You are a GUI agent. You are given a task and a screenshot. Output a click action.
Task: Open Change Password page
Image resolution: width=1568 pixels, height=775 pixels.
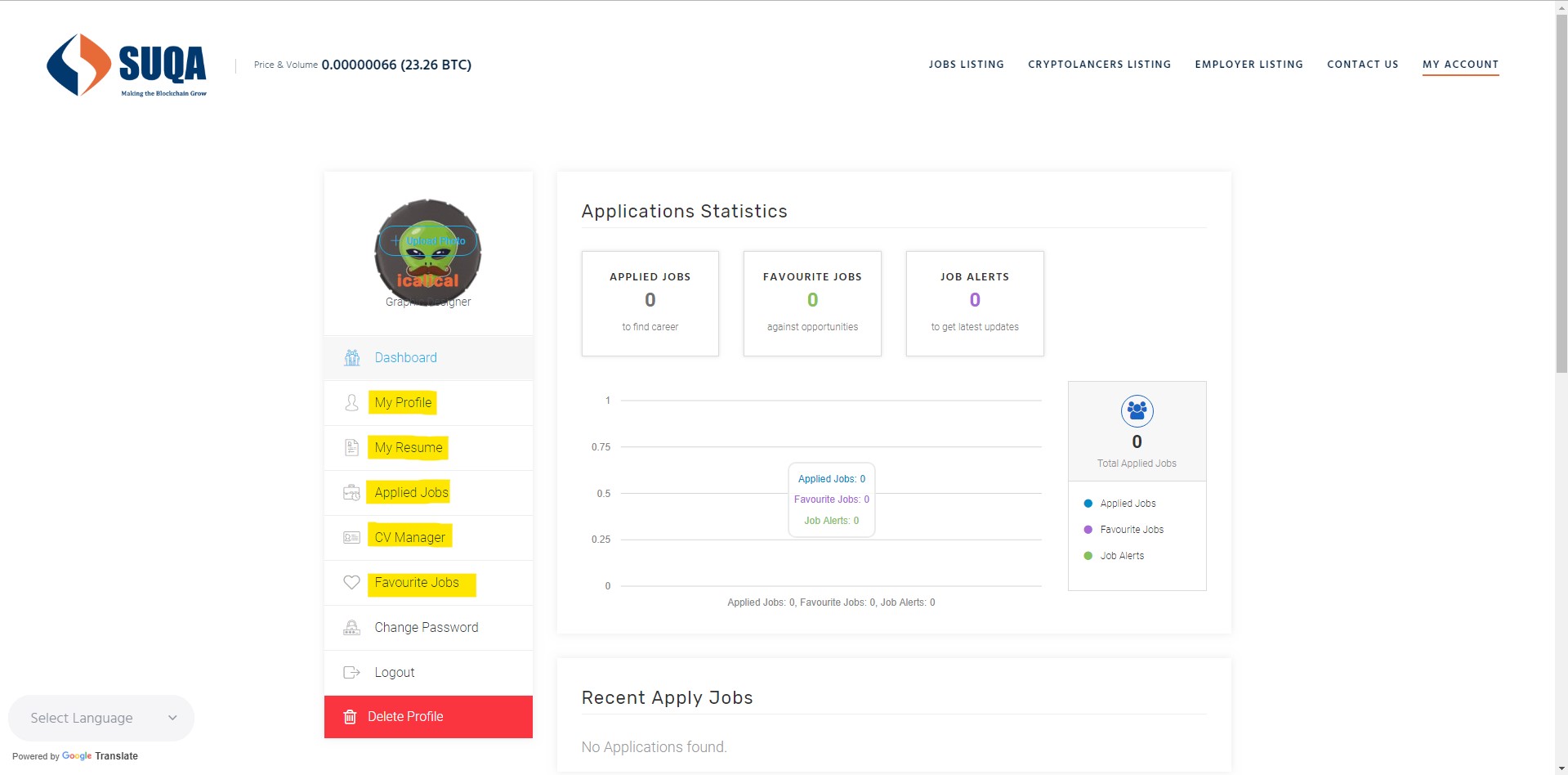(x=428, y=627)
